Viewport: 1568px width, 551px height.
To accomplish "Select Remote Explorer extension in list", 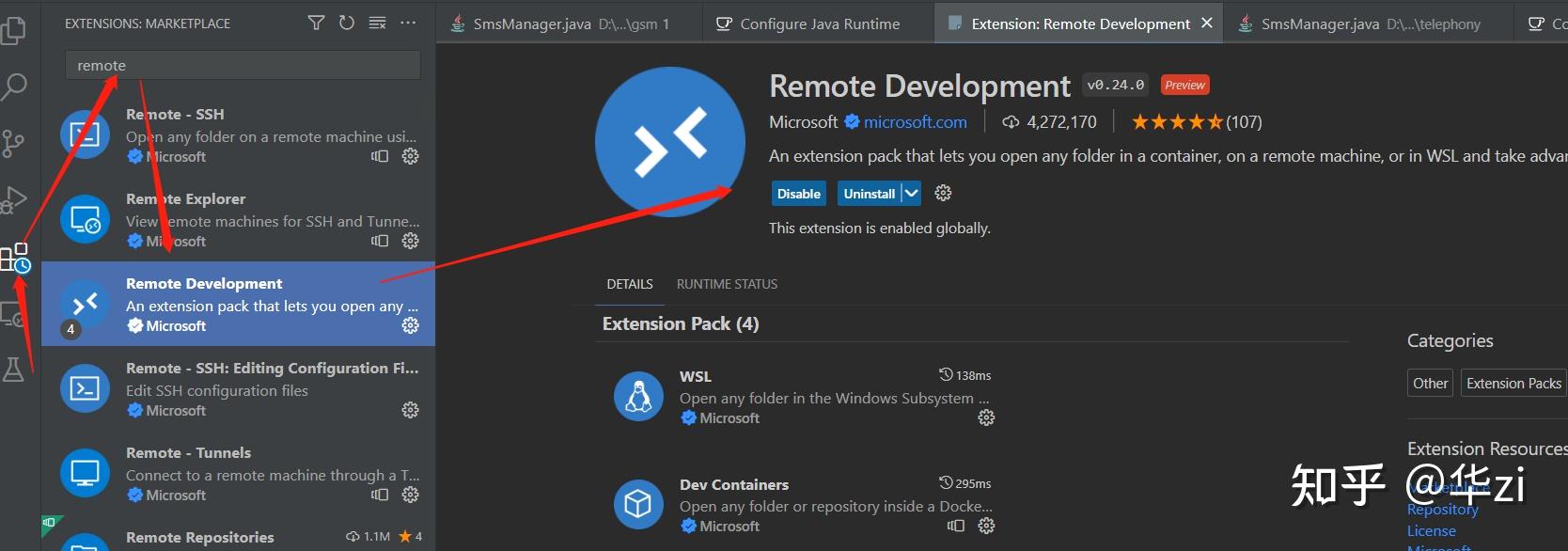I will click(x=238, y=219).
